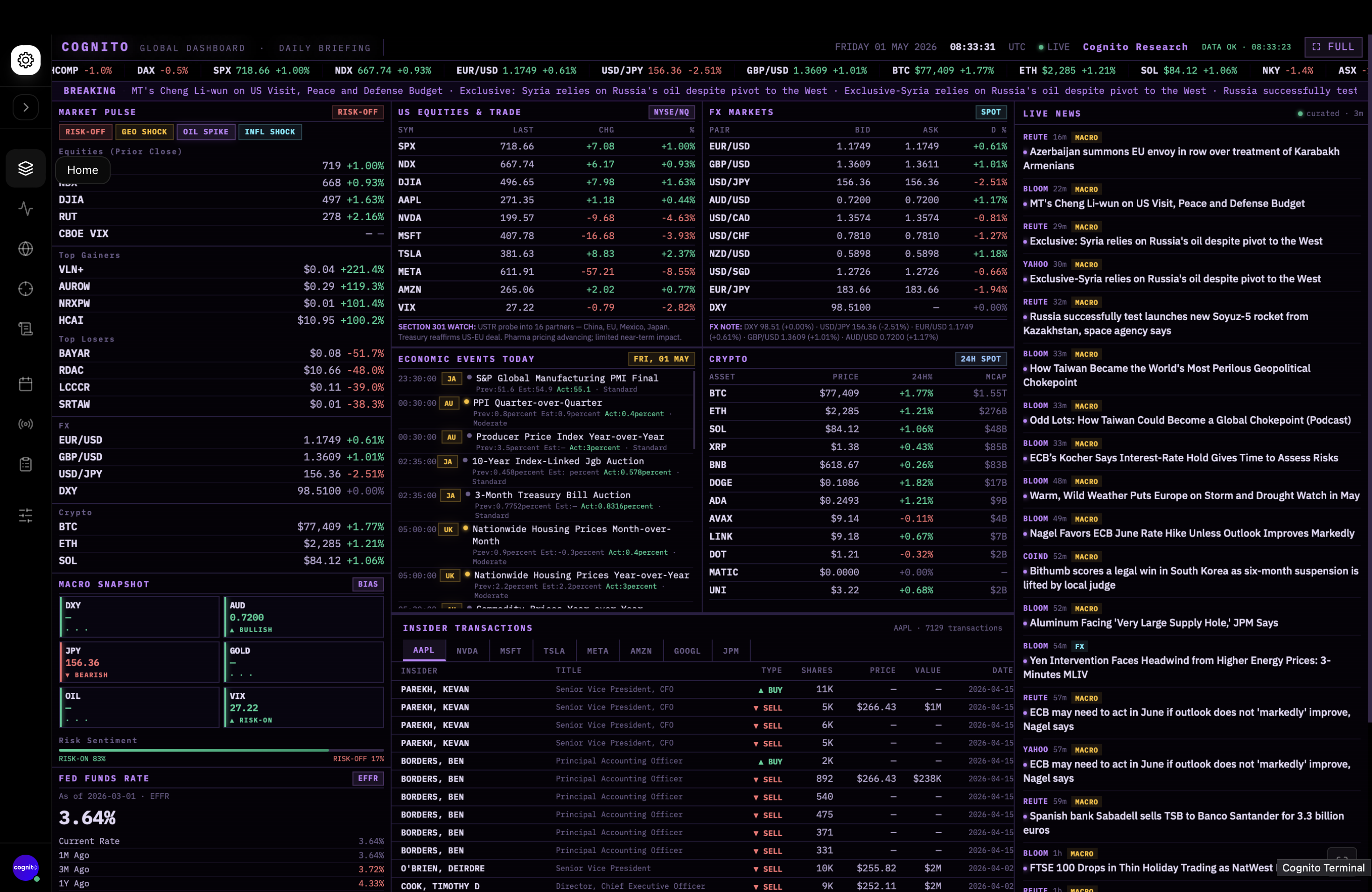The image size is (1372, 892).
Task: Click DOGE row in Crypto table
Action: click(858, 483)
